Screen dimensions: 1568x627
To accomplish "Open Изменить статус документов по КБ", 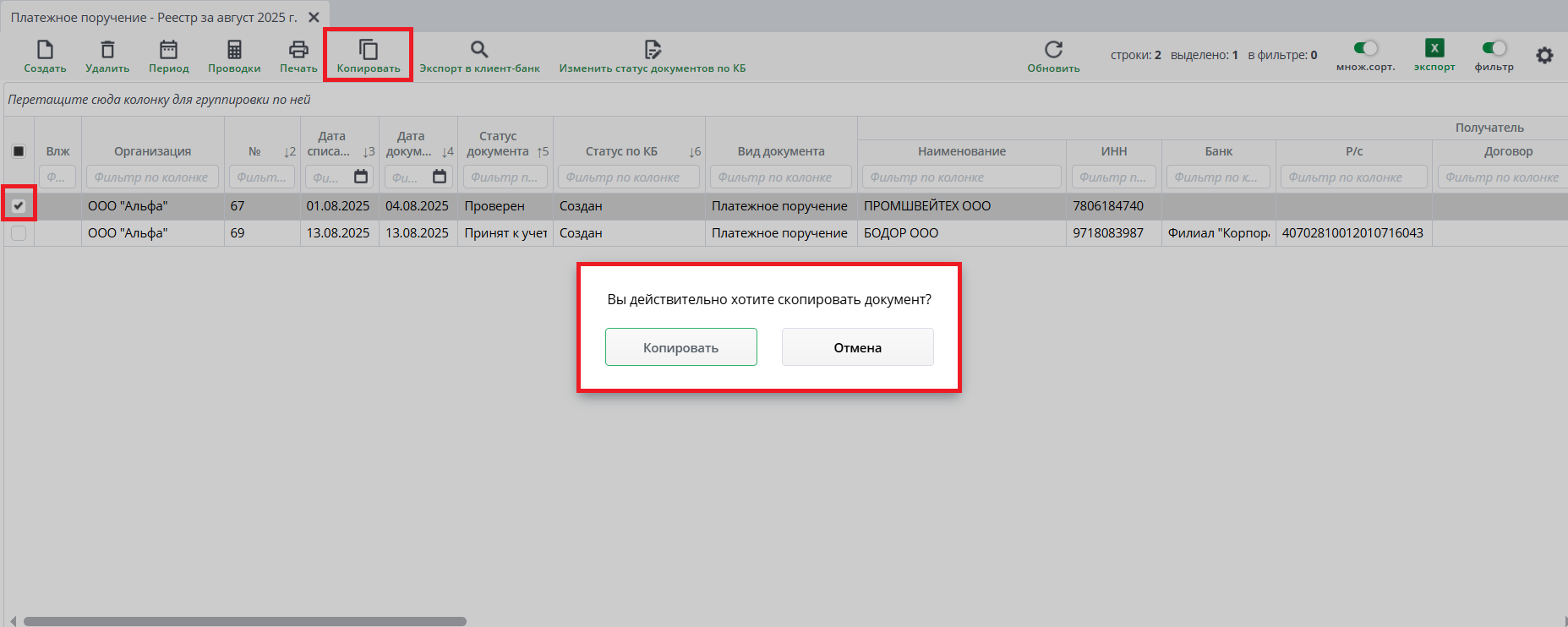I will tap(652, 50).
